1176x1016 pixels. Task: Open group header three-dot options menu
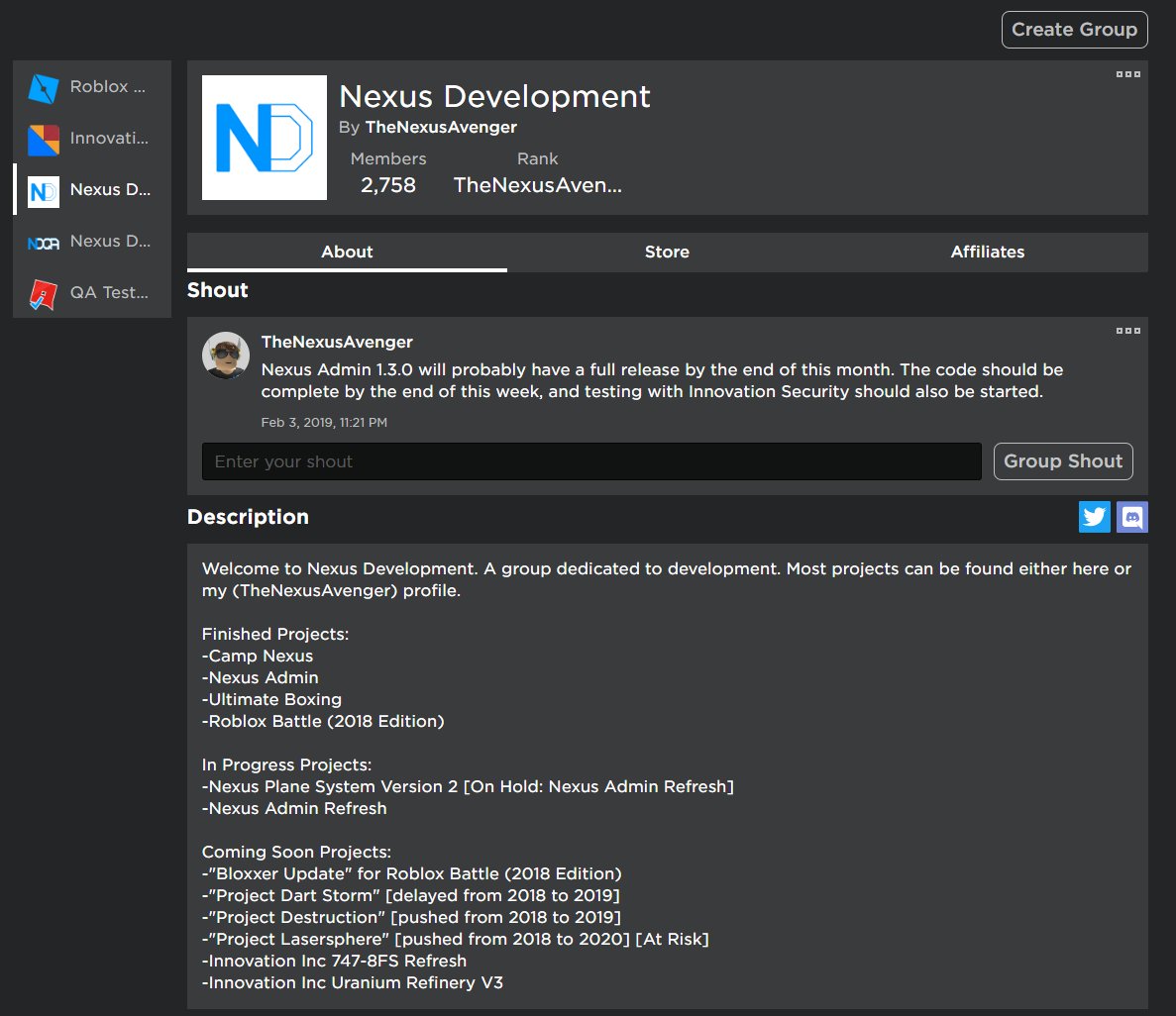[x=1128, y=74]
